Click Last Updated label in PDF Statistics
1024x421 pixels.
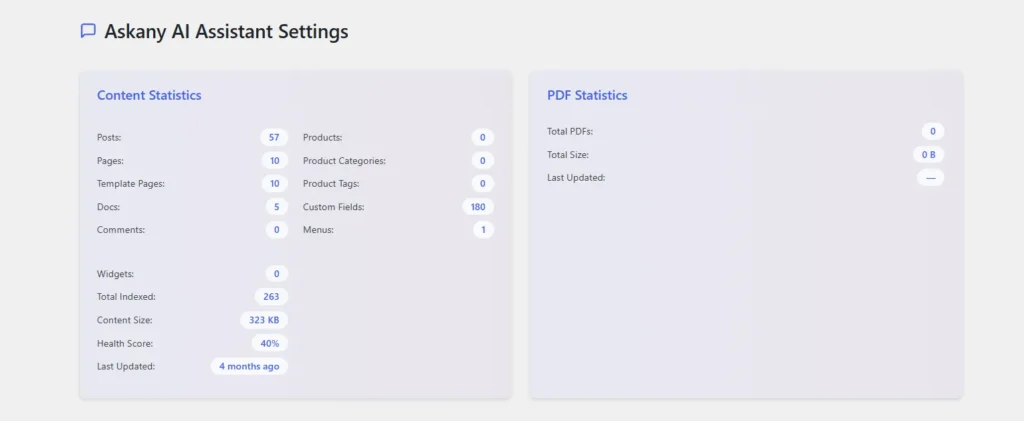click(576, 178)
